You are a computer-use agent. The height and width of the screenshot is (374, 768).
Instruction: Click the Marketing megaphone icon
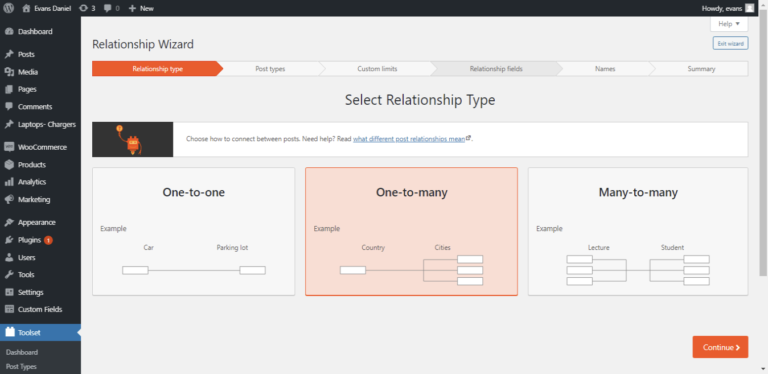[9, 200]
